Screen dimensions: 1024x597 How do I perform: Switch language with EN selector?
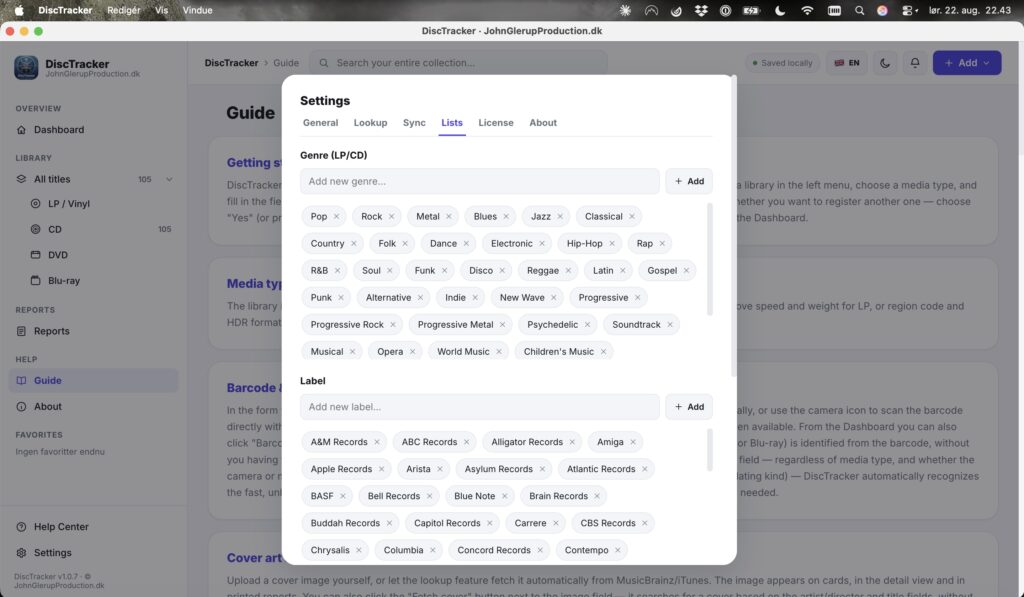coord(846,63)
